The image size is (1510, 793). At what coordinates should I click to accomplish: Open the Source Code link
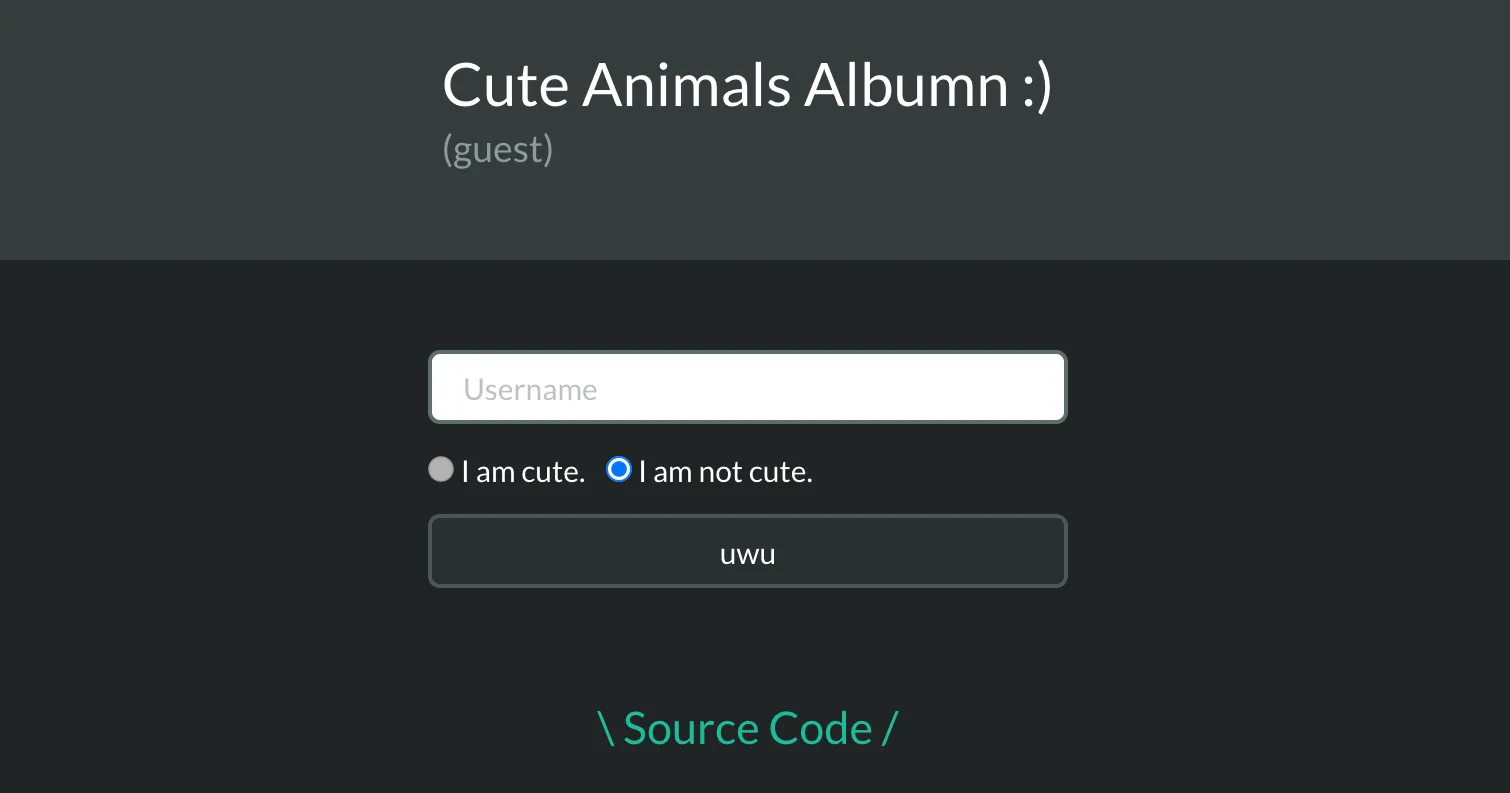[x=748, y=728]
